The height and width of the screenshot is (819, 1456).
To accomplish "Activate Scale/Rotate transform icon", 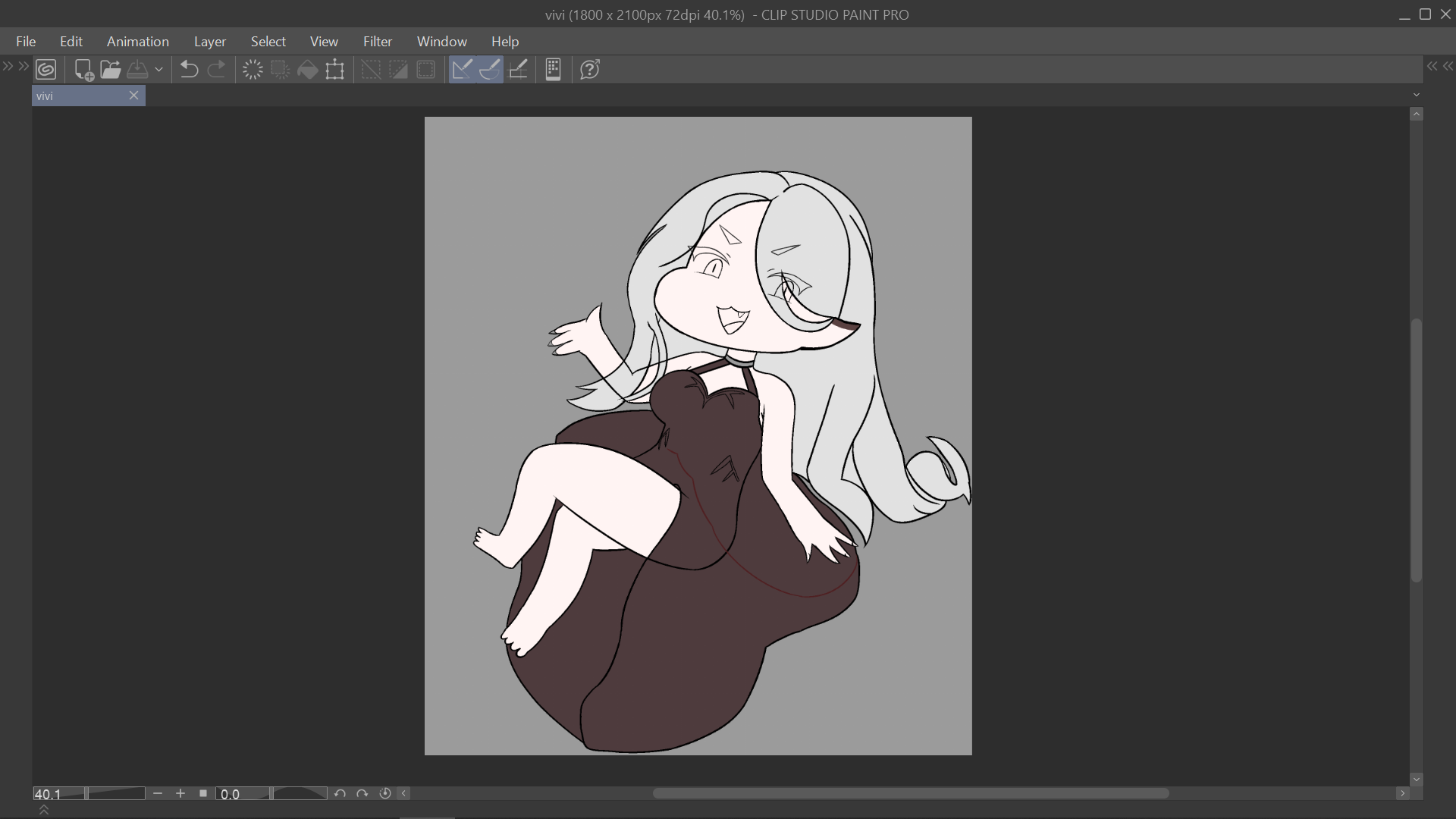I will coord(334,70).
